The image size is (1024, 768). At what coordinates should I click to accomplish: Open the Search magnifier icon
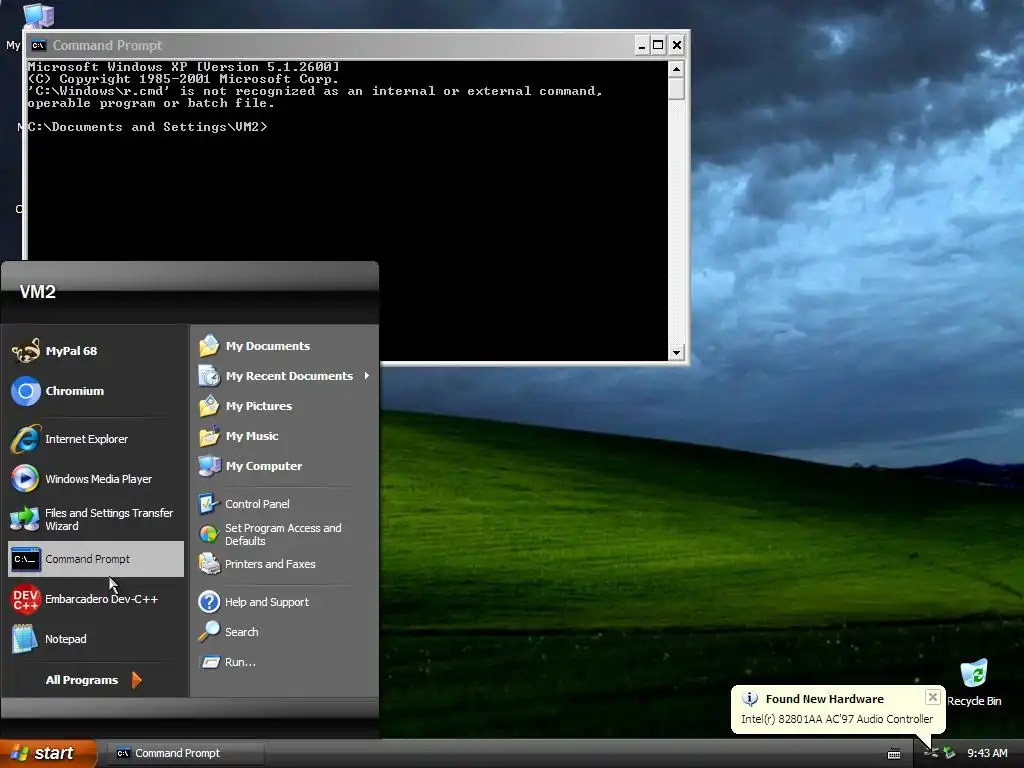point(209,632)
